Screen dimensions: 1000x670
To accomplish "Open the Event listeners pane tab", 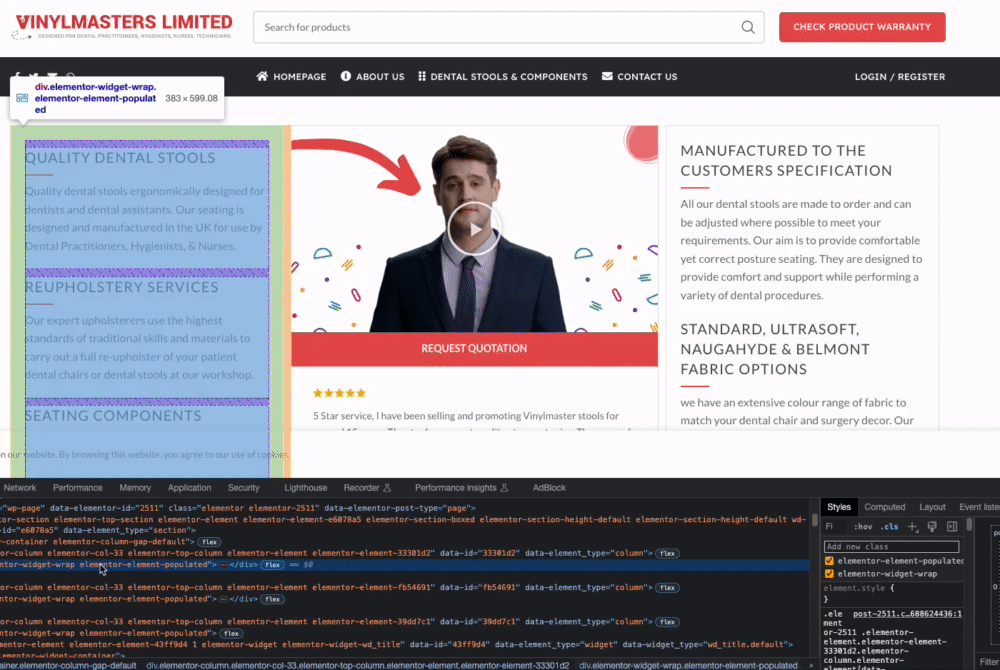I will click(x=979, y=507).
